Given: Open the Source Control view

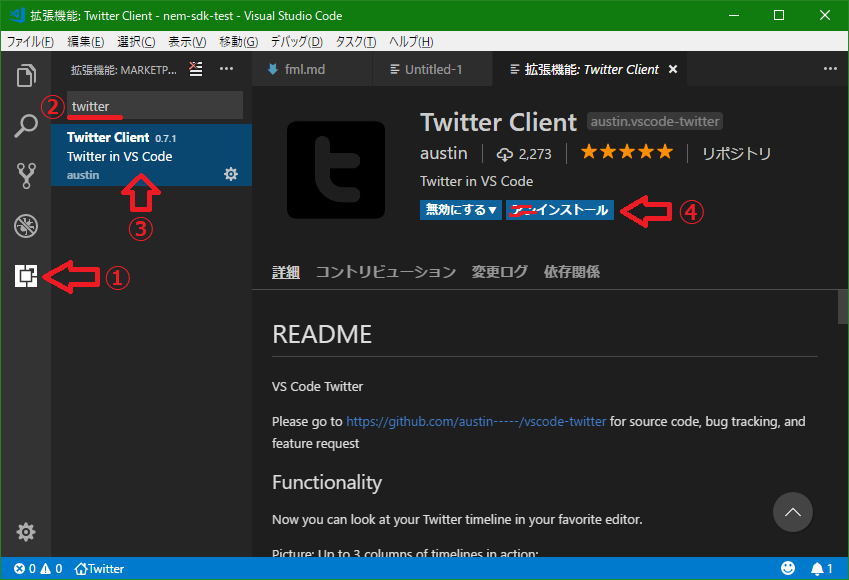Looking at the screenshot, I should [25, 175].
